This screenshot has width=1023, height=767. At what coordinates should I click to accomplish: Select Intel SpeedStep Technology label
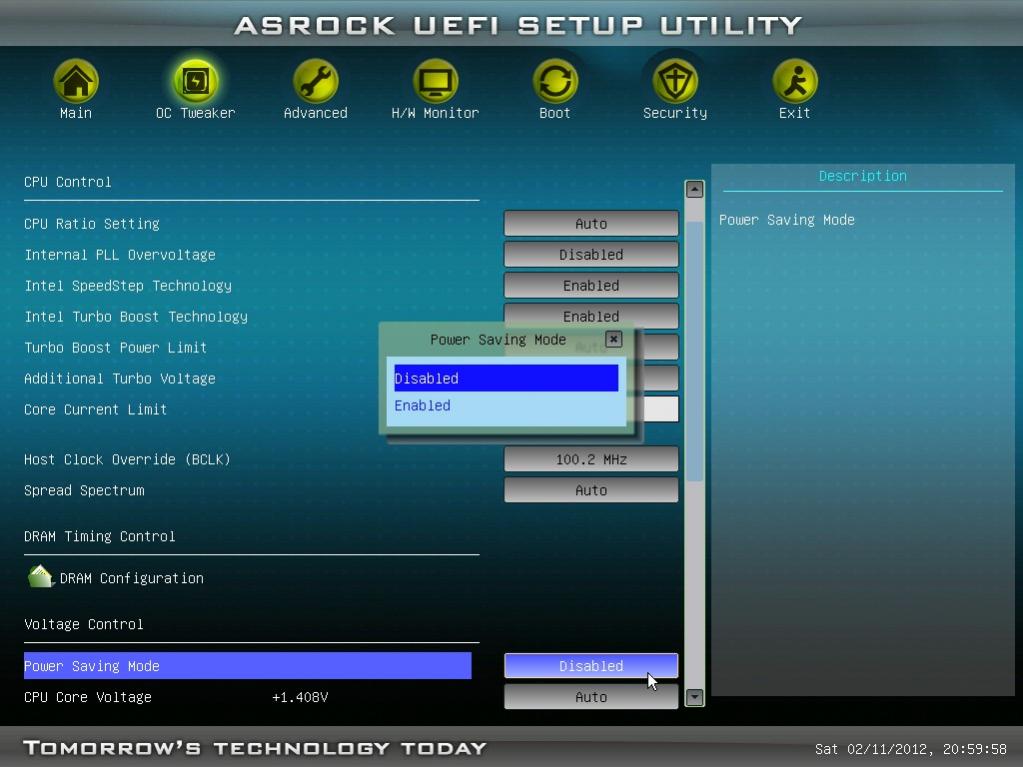tap(128, 286)
